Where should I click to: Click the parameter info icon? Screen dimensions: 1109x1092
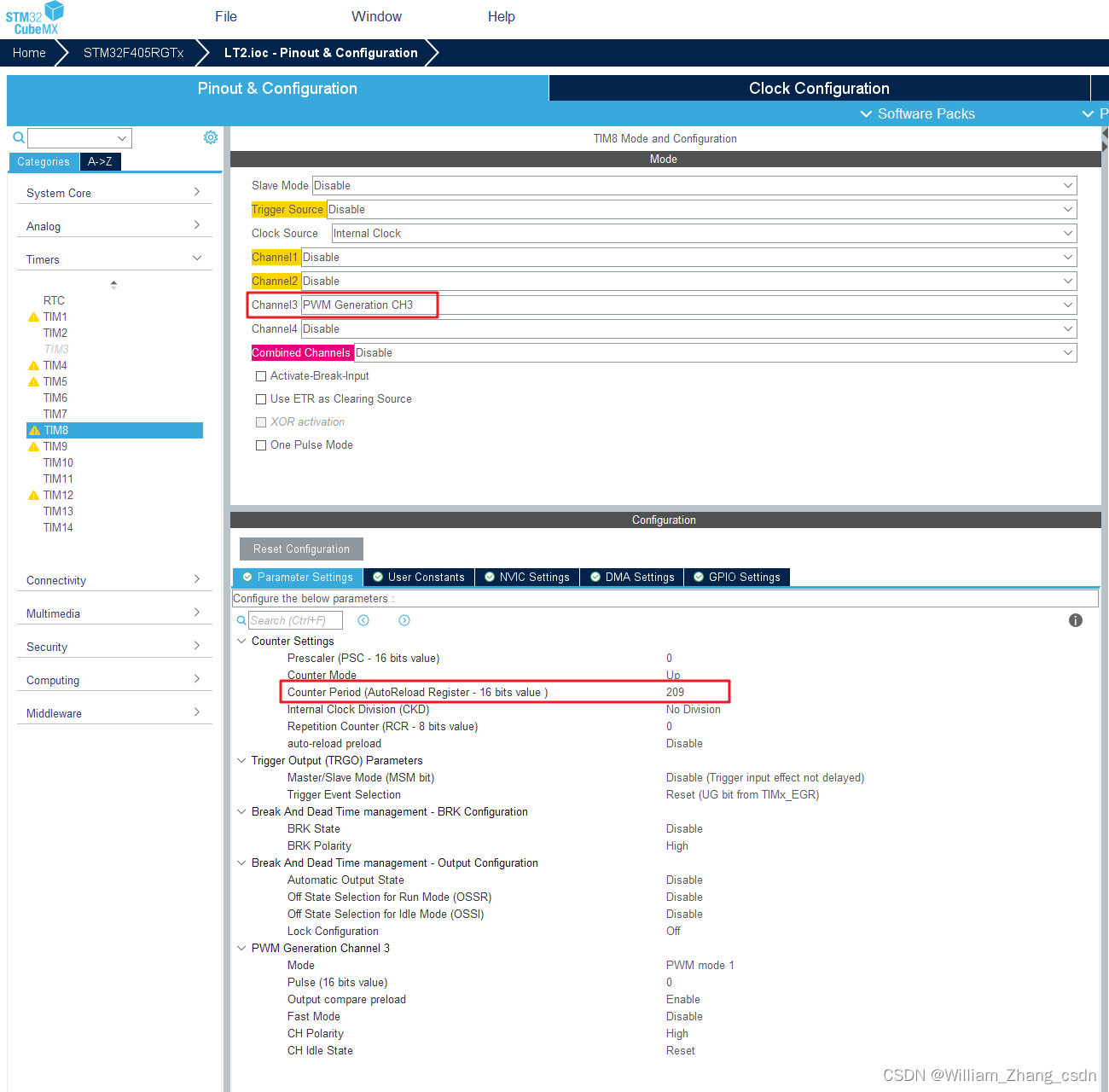tap(1076, 620)
